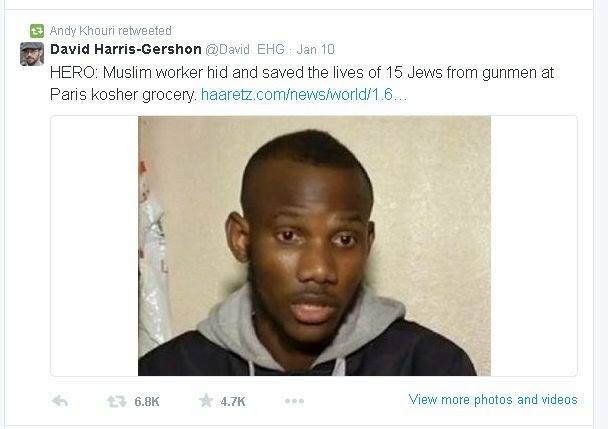608x429 pixels.
Task: Favorite the tweet with the star icon
Action: [x=206, y=400]
